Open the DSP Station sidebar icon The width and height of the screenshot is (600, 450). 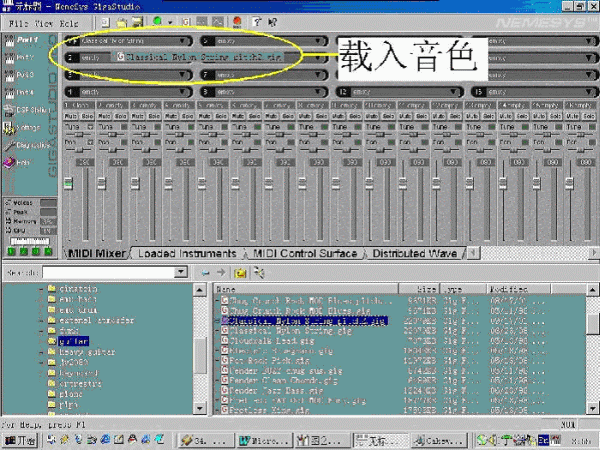pyautogui.click(x=9, y=111)
